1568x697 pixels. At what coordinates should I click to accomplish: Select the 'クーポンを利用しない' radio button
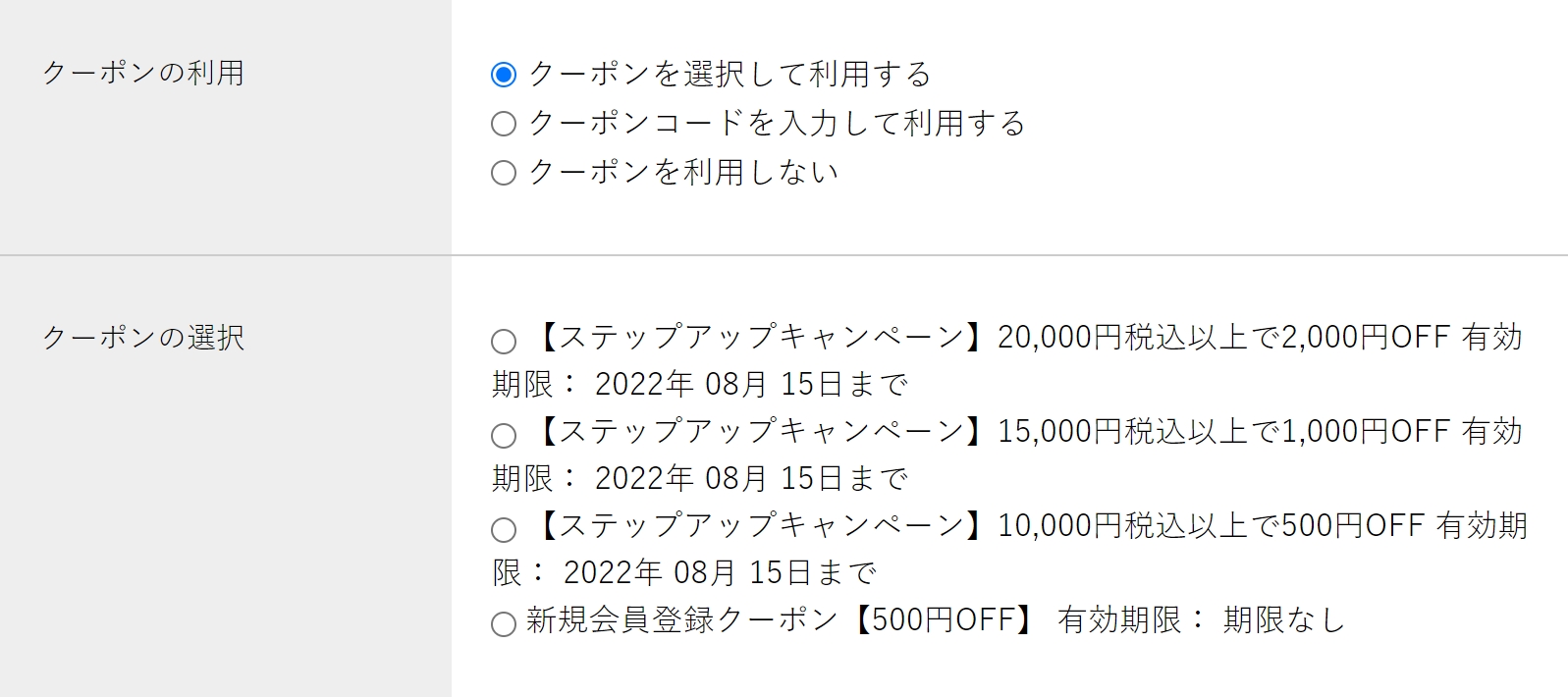point(504,174)
